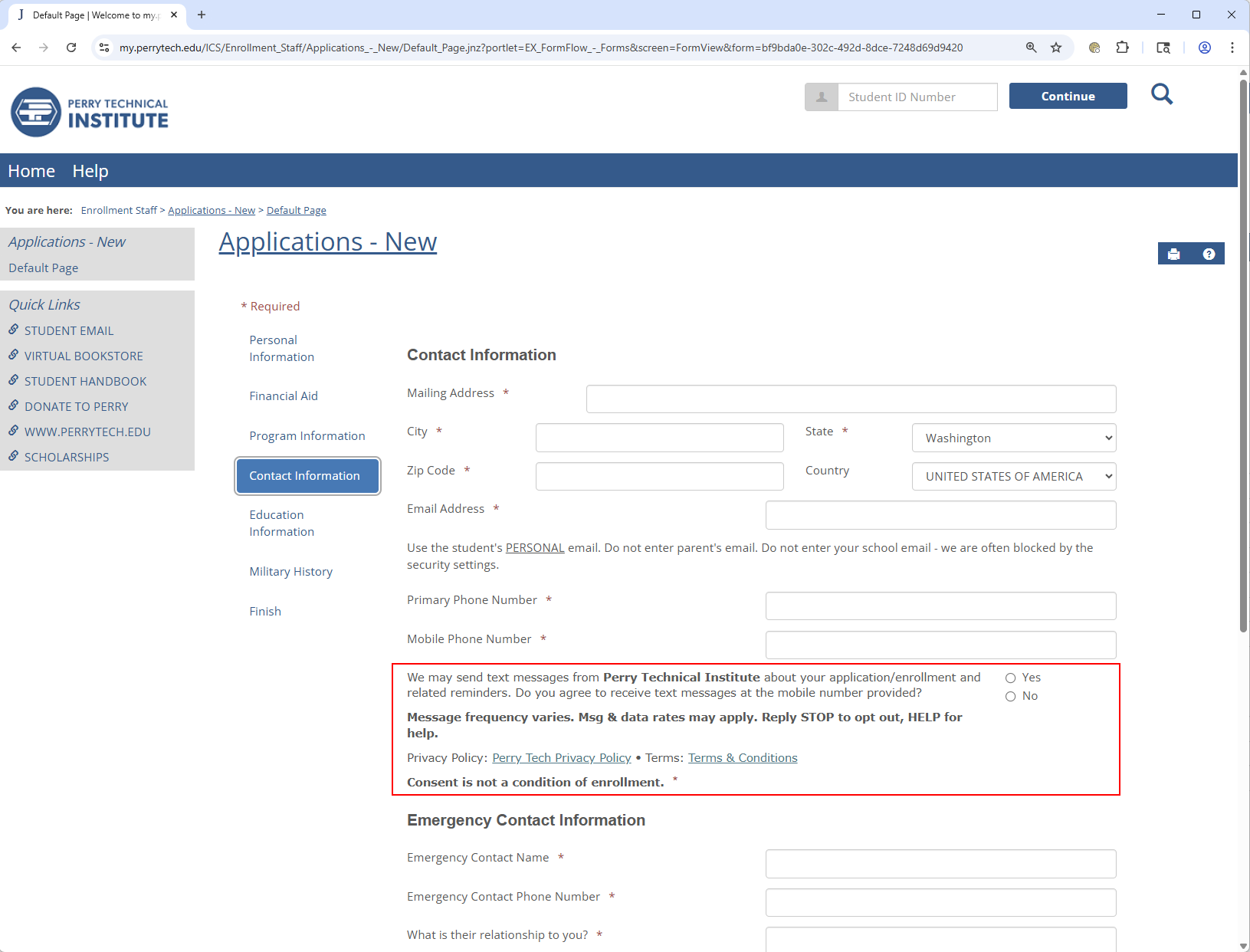This screenshot has width=1250, height=952.
Task: Open the Perry Tech Privacy Policy link
Action: point(561,758)
